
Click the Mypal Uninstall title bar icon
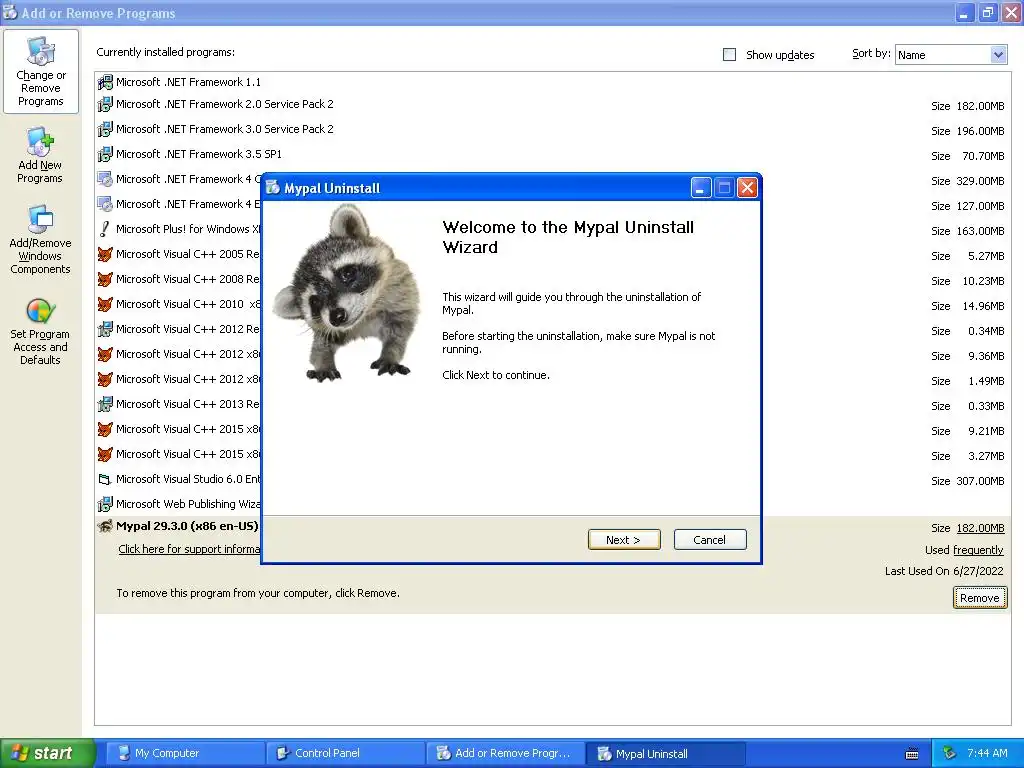273,188
